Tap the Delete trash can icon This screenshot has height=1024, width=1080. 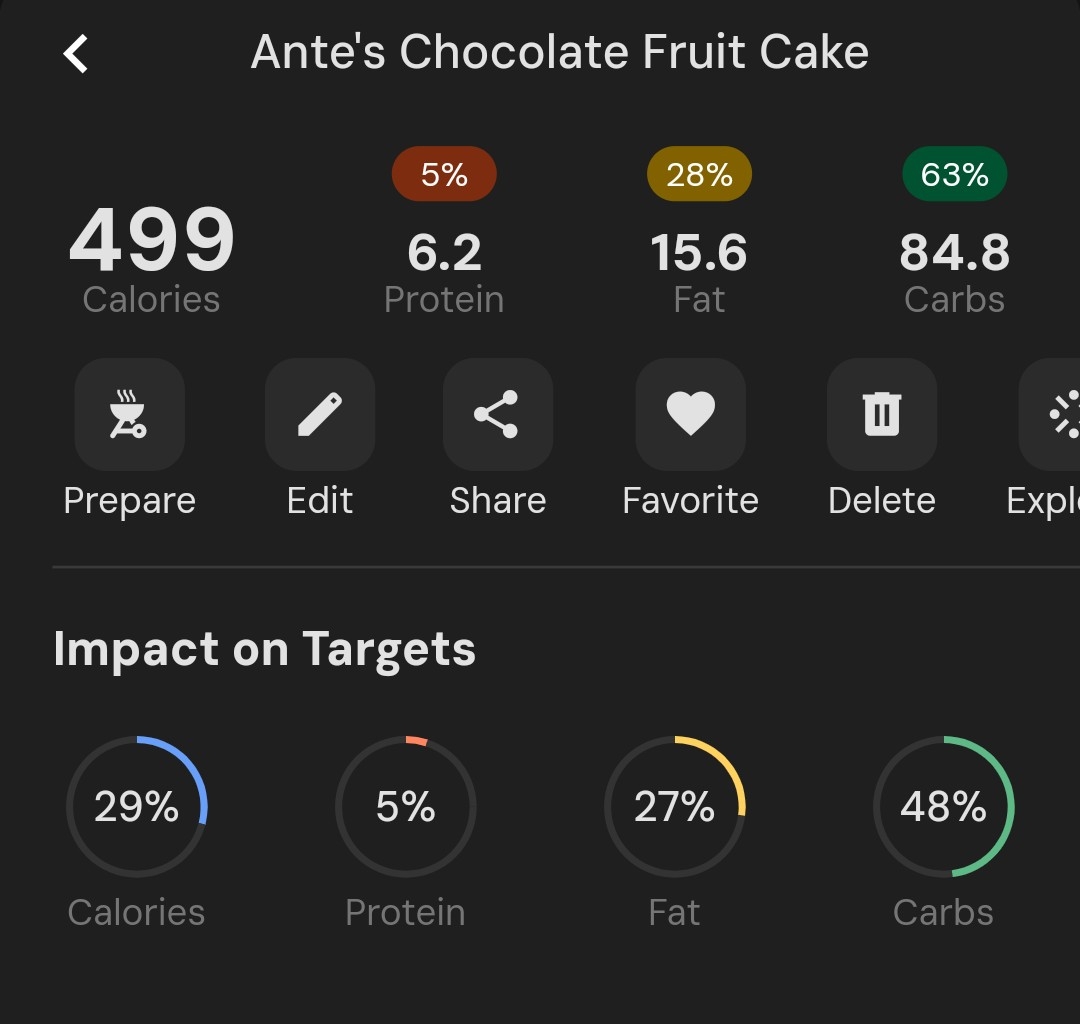pos(881,414)
